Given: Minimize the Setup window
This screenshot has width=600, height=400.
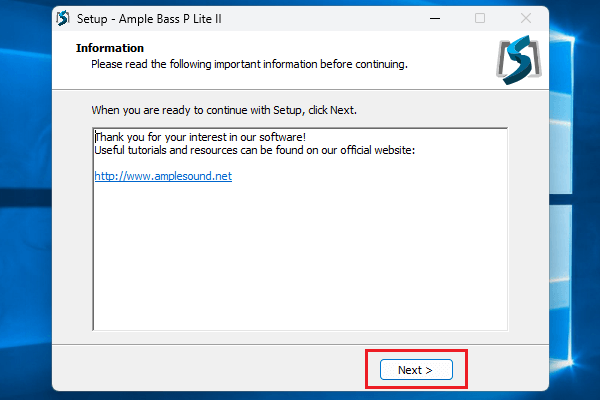Looking at the screenshot, I should [435, 18].
